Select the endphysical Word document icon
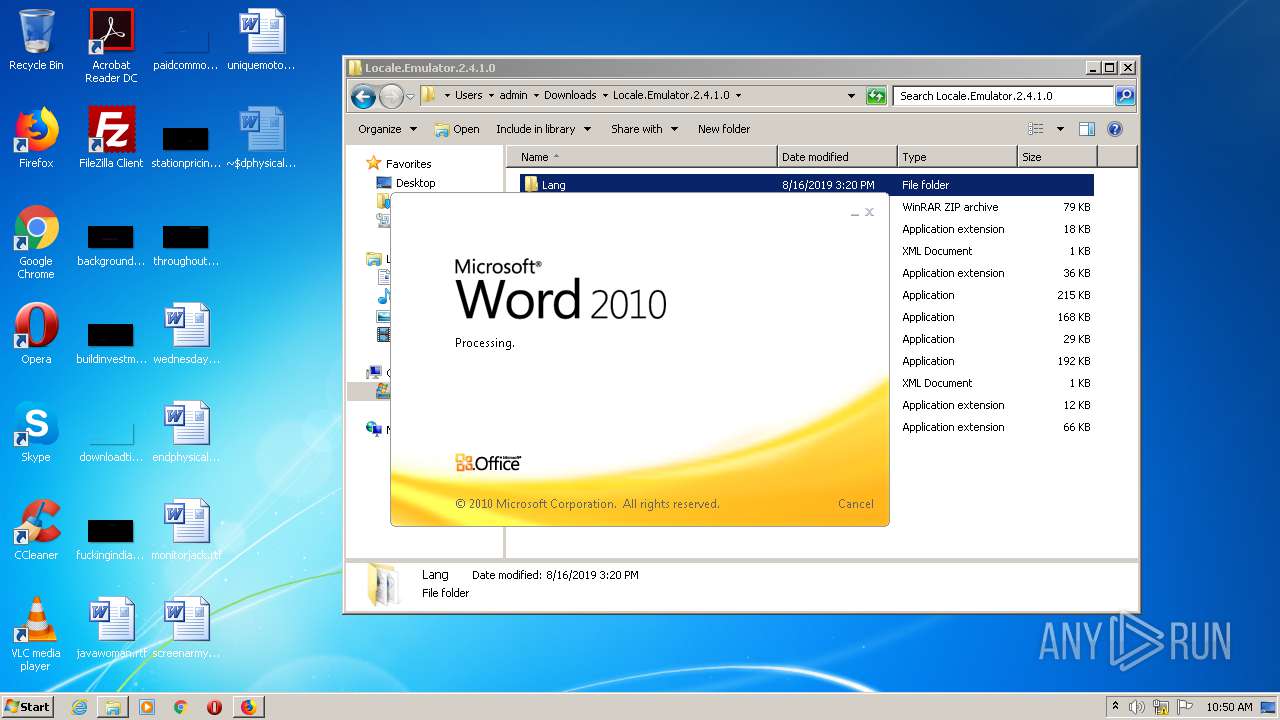This screenshot has width=1280, height=720. (x=186, y=432)
